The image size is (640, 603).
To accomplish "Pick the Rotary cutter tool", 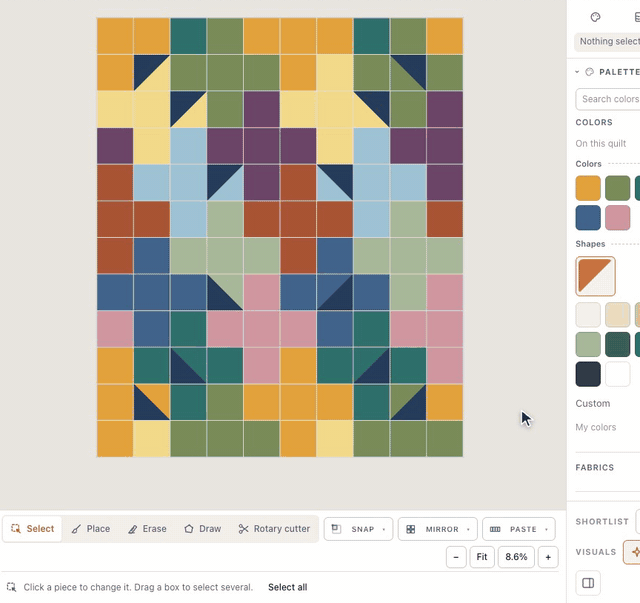I will pos(274,529).
